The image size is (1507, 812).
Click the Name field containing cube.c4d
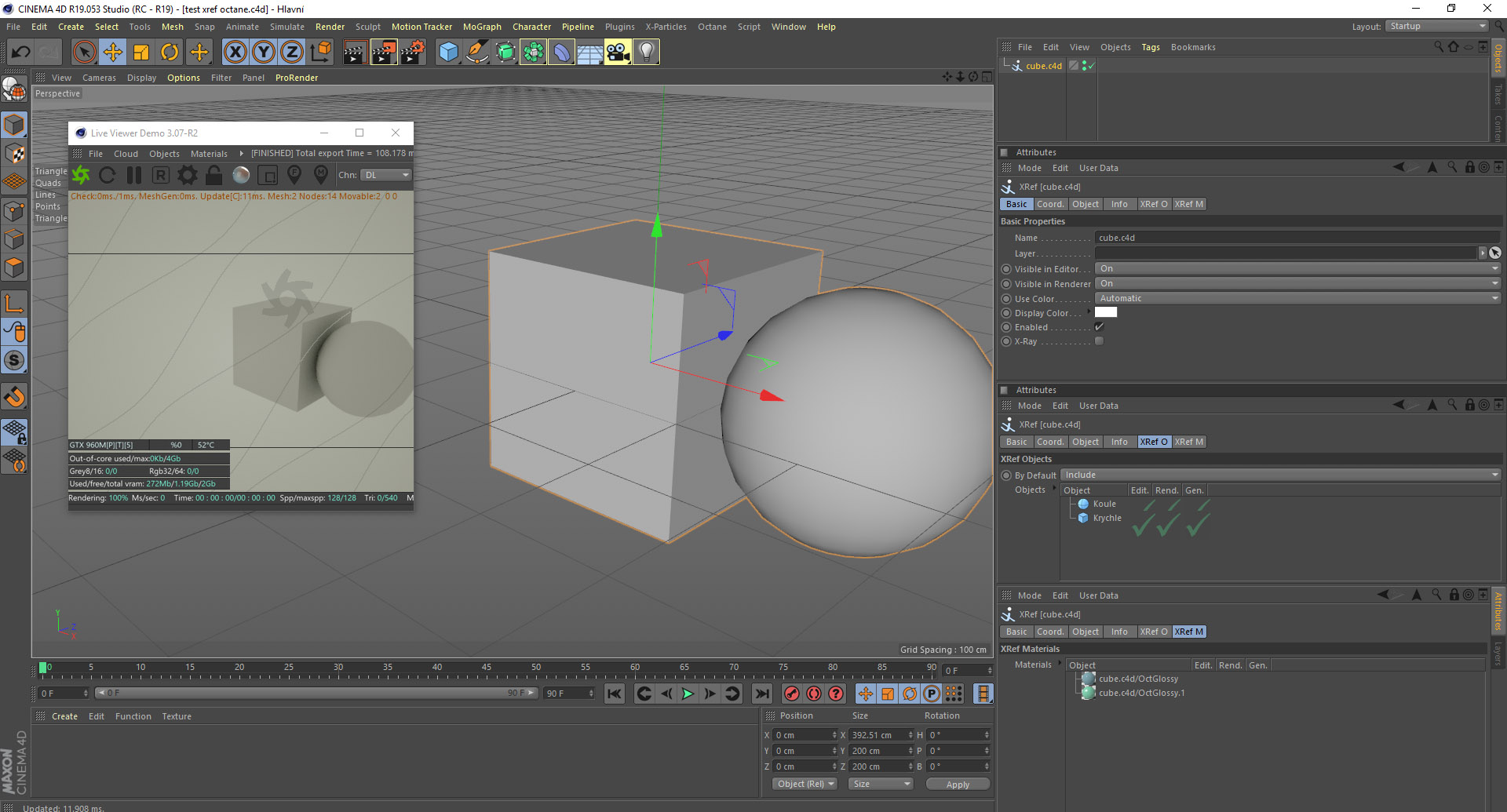coord(1297,238)
